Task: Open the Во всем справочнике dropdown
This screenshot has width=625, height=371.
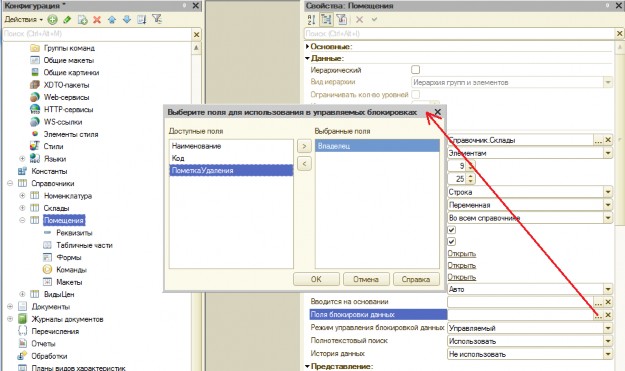Action: pyautogui.click(x=607, y=218)
